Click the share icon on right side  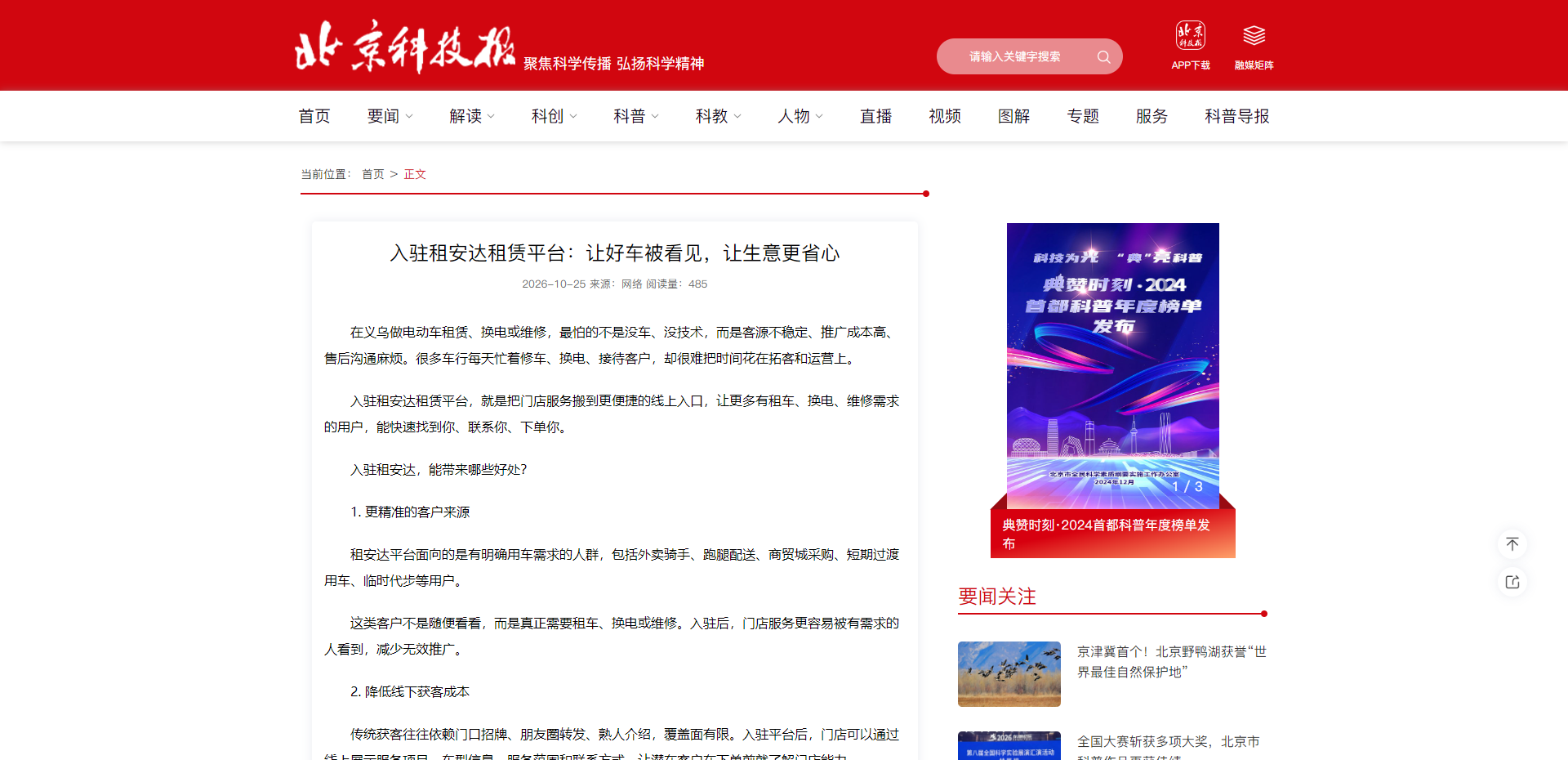1512,582
